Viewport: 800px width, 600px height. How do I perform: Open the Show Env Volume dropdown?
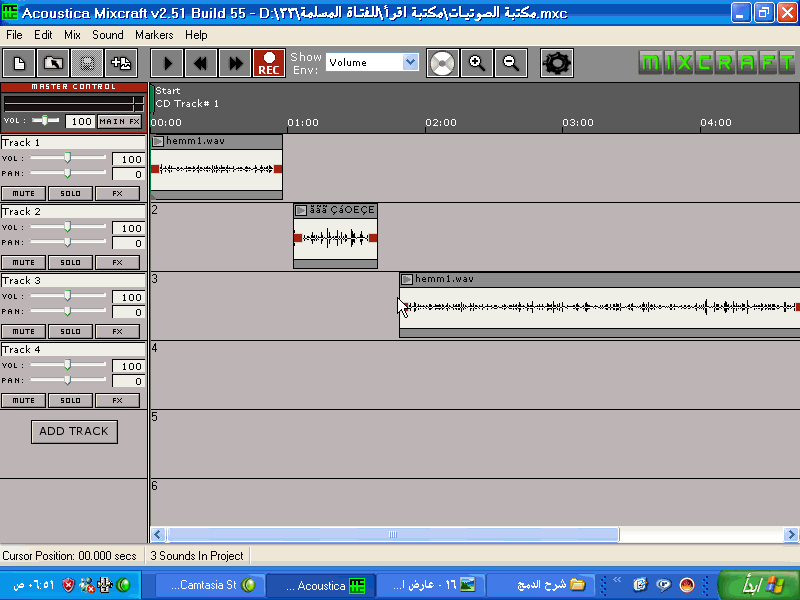tap(410, 62)
